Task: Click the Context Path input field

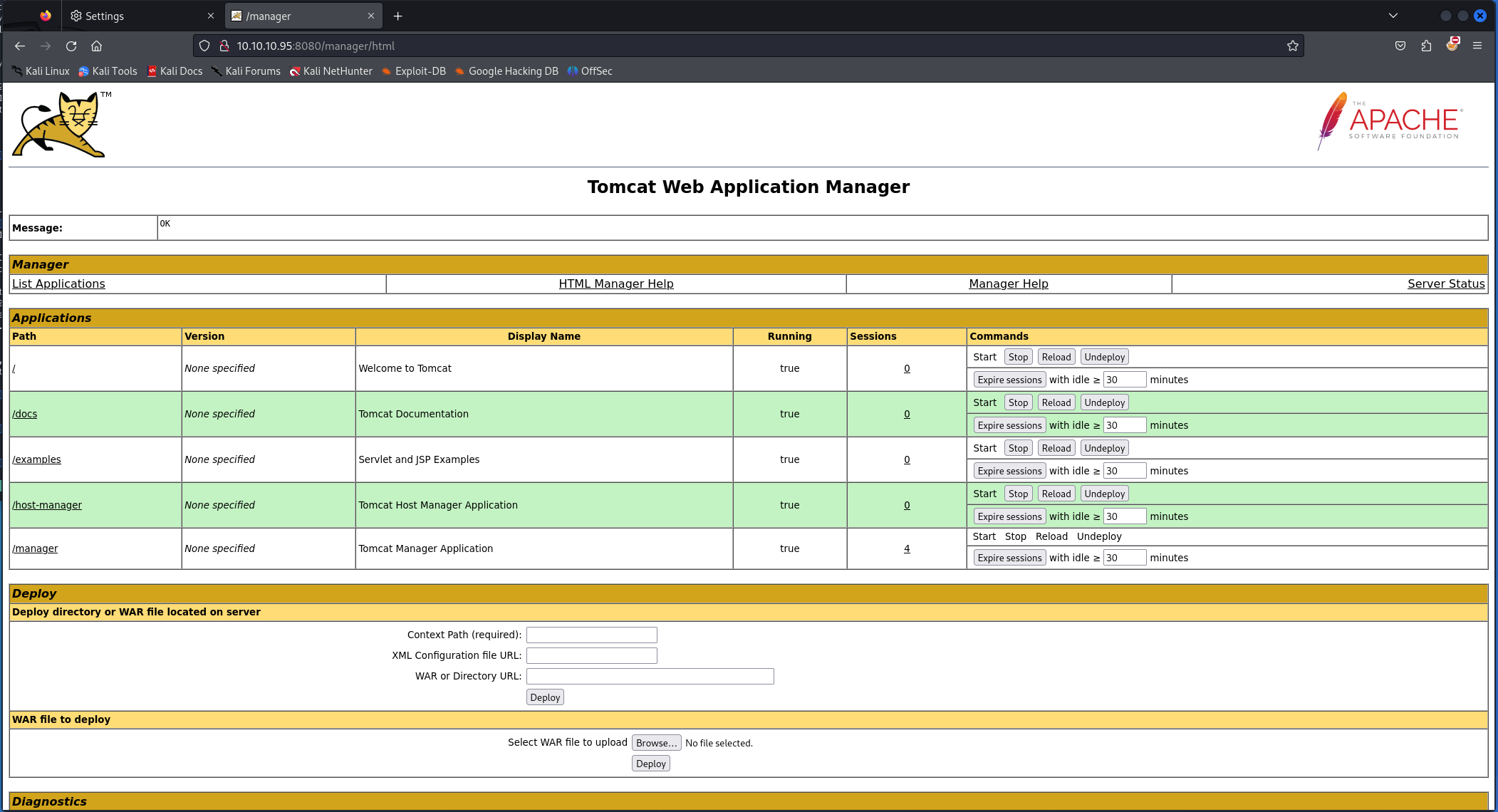Action: pos(591,635)
